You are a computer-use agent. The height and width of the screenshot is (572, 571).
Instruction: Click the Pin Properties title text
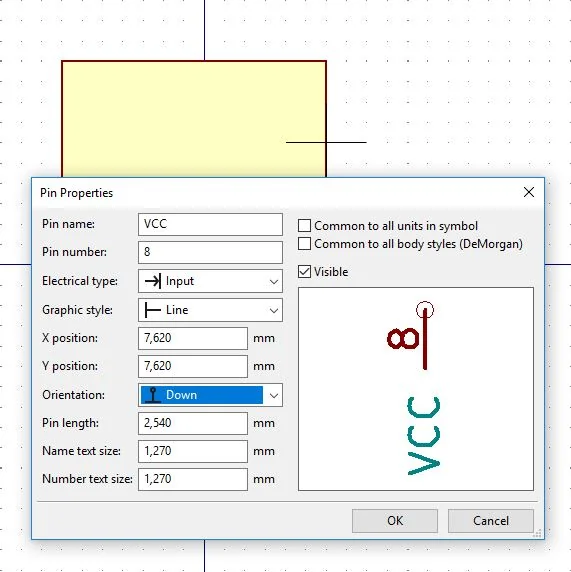click(77, 193)
